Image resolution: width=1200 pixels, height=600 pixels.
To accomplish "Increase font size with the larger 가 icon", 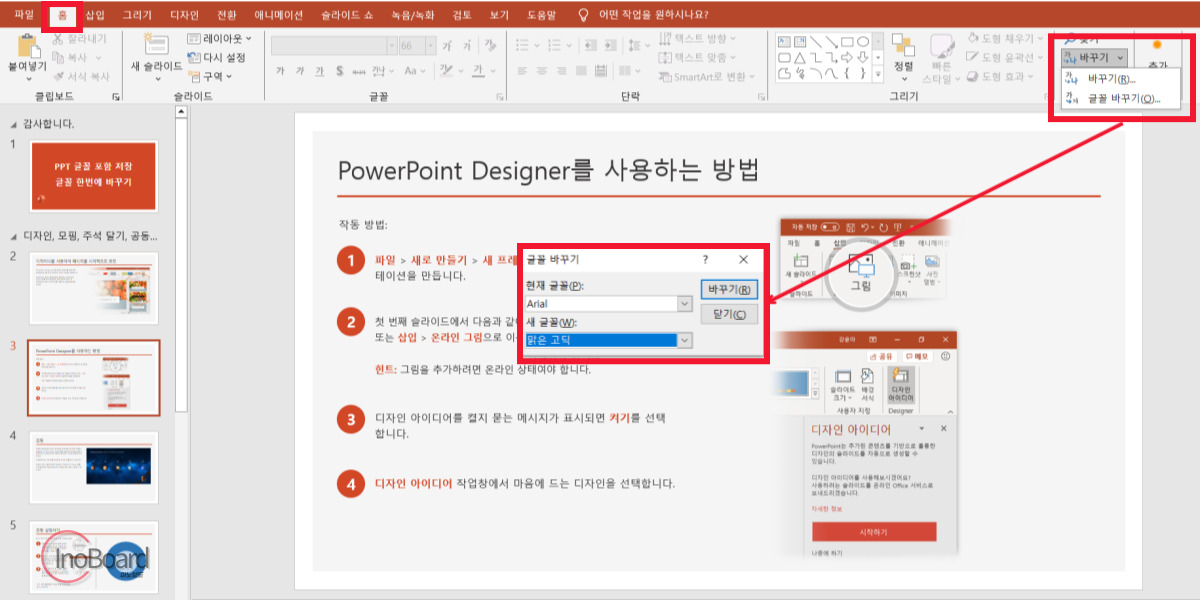I will (447, 46).
